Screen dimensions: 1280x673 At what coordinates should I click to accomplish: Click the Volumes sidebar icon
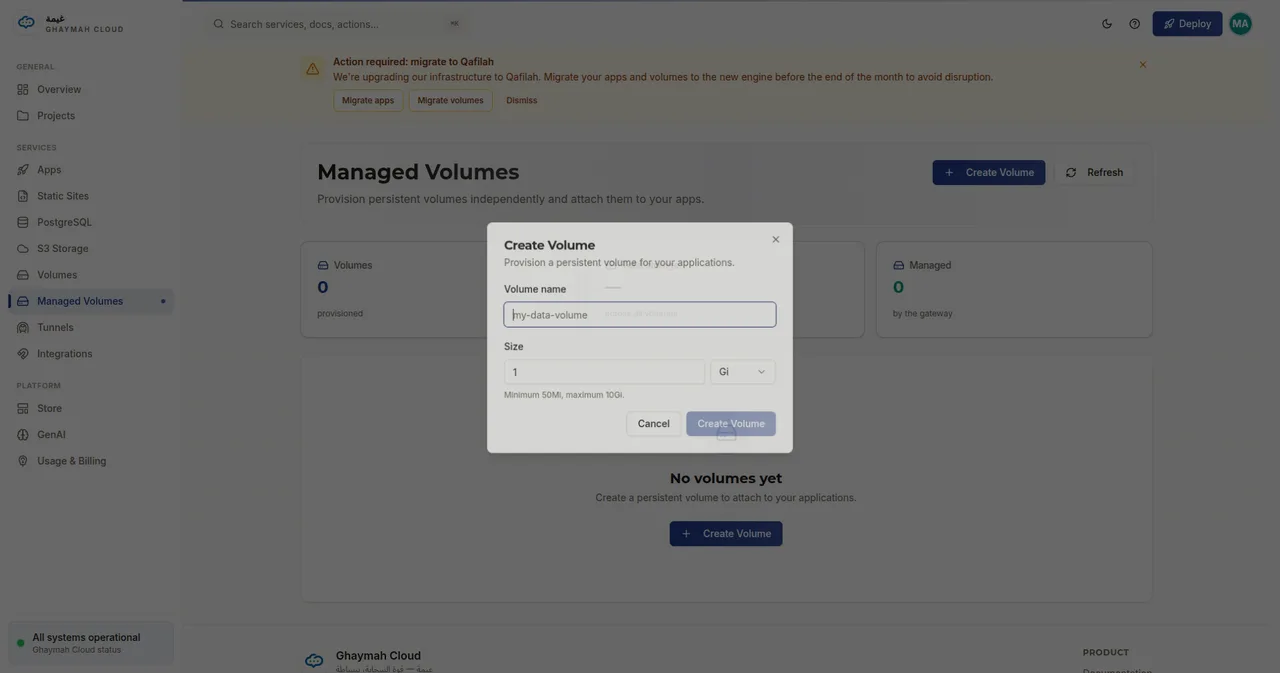(x=23, y=275)
